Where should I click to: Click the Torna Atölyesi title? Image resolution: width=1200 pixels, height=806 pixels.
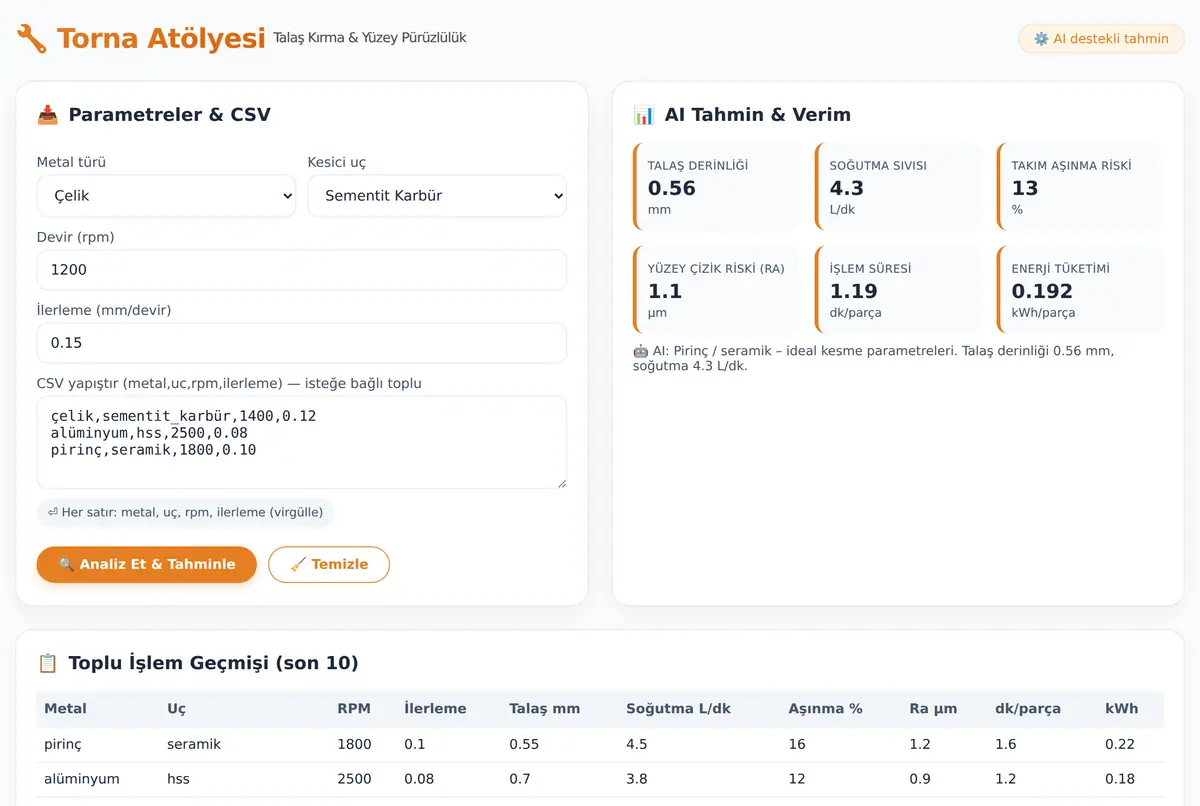point(161,39)
